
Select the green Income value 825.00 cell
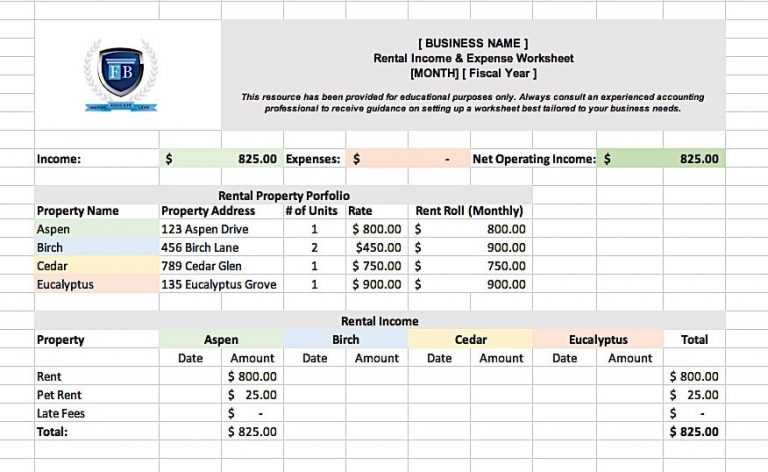pos(221,159)
